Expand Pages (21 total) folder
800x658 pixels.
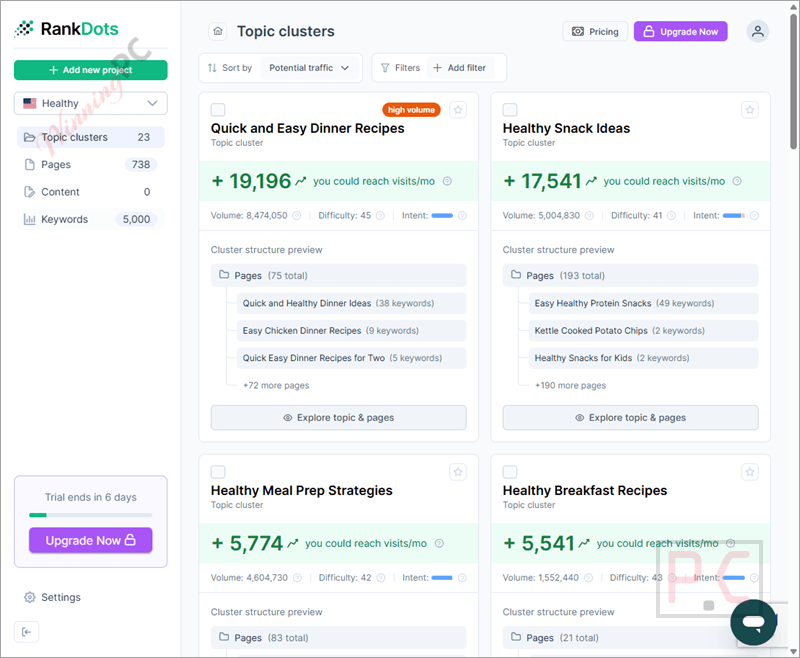pyautogui.click(x=630, y=638)
